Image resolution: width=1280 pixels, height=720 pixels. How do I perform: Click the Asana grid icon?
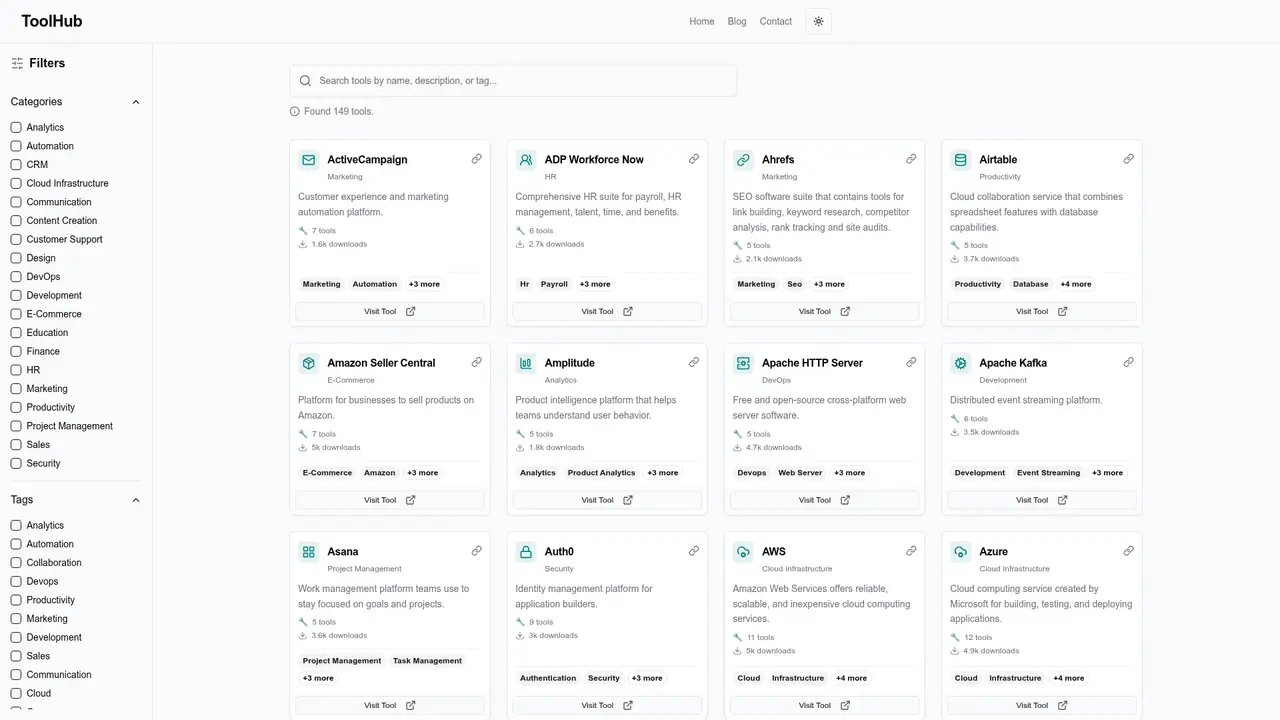coord(308,552)
